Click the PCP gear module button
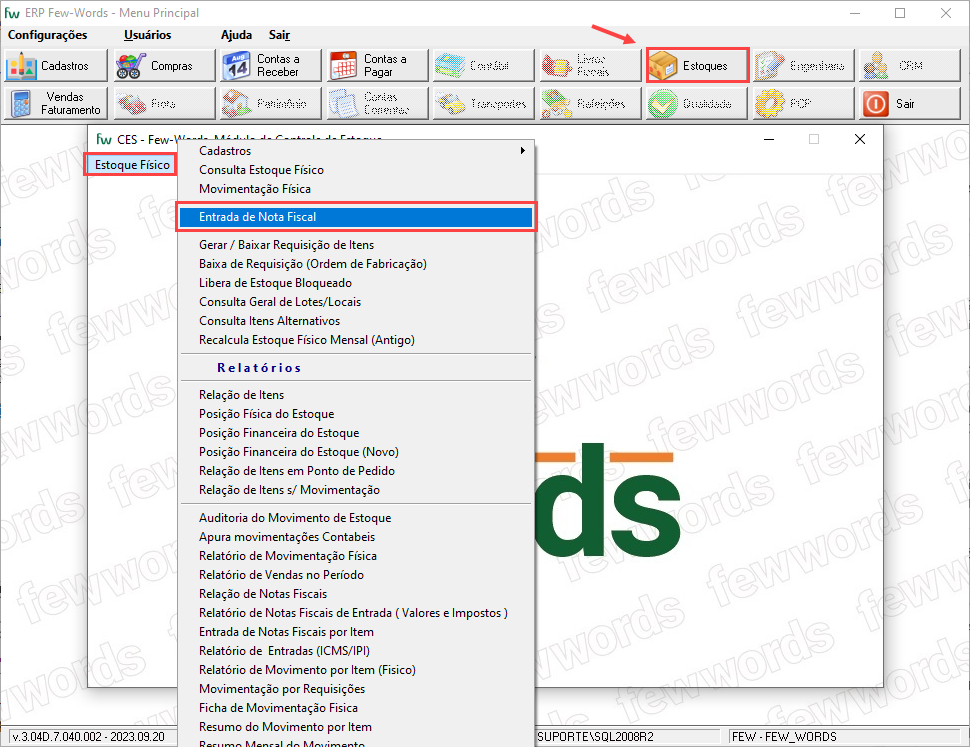This screenshot has width=970, height=747. click(x=804, y=103)
